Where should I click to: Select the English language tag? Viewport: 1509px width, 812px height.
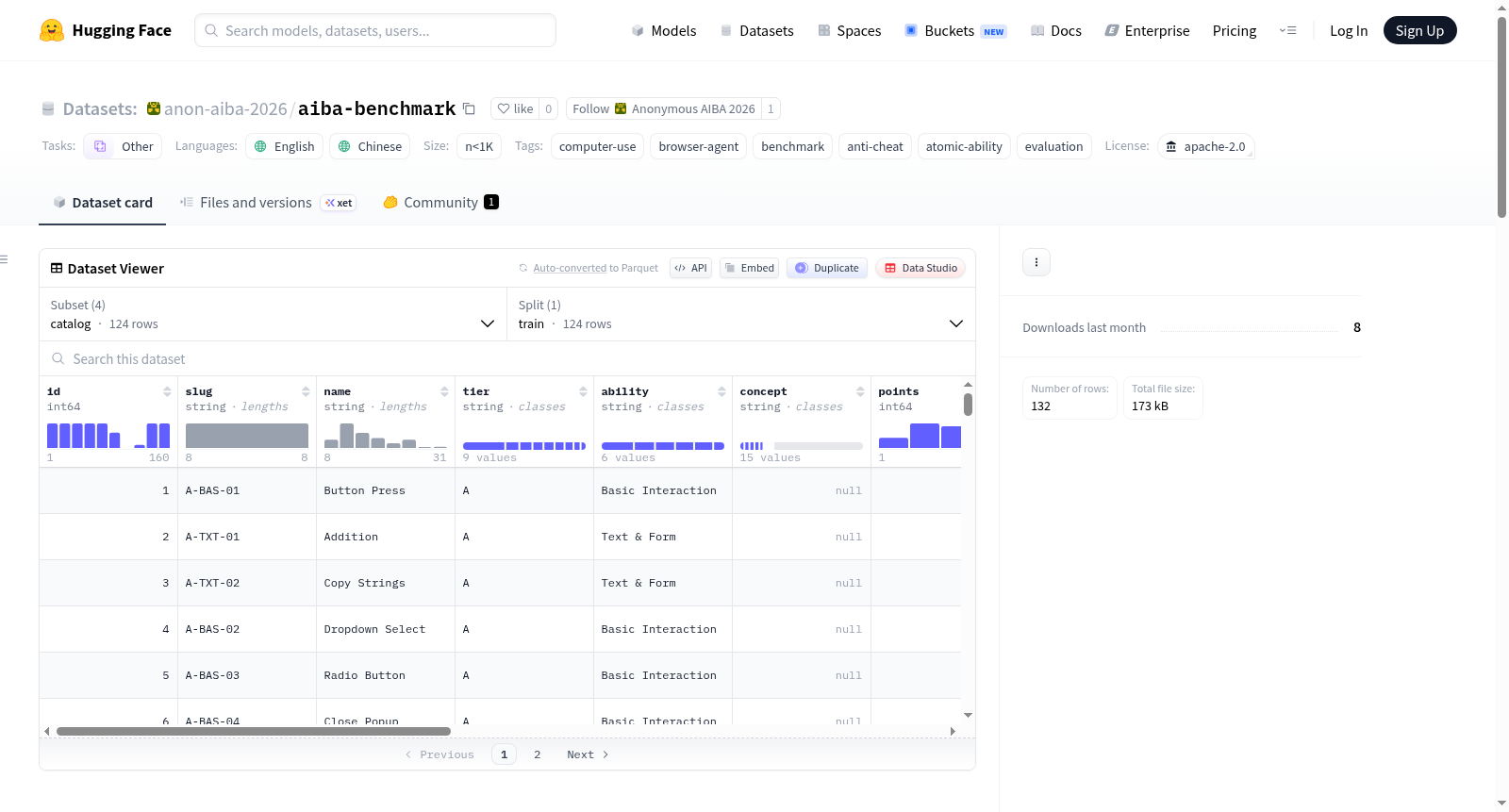284,146
